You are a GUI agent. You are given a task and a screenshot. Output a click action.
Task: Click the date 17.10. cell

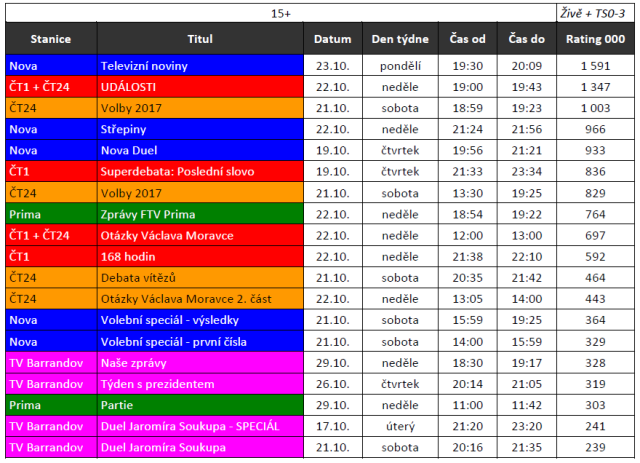point(333,426)
